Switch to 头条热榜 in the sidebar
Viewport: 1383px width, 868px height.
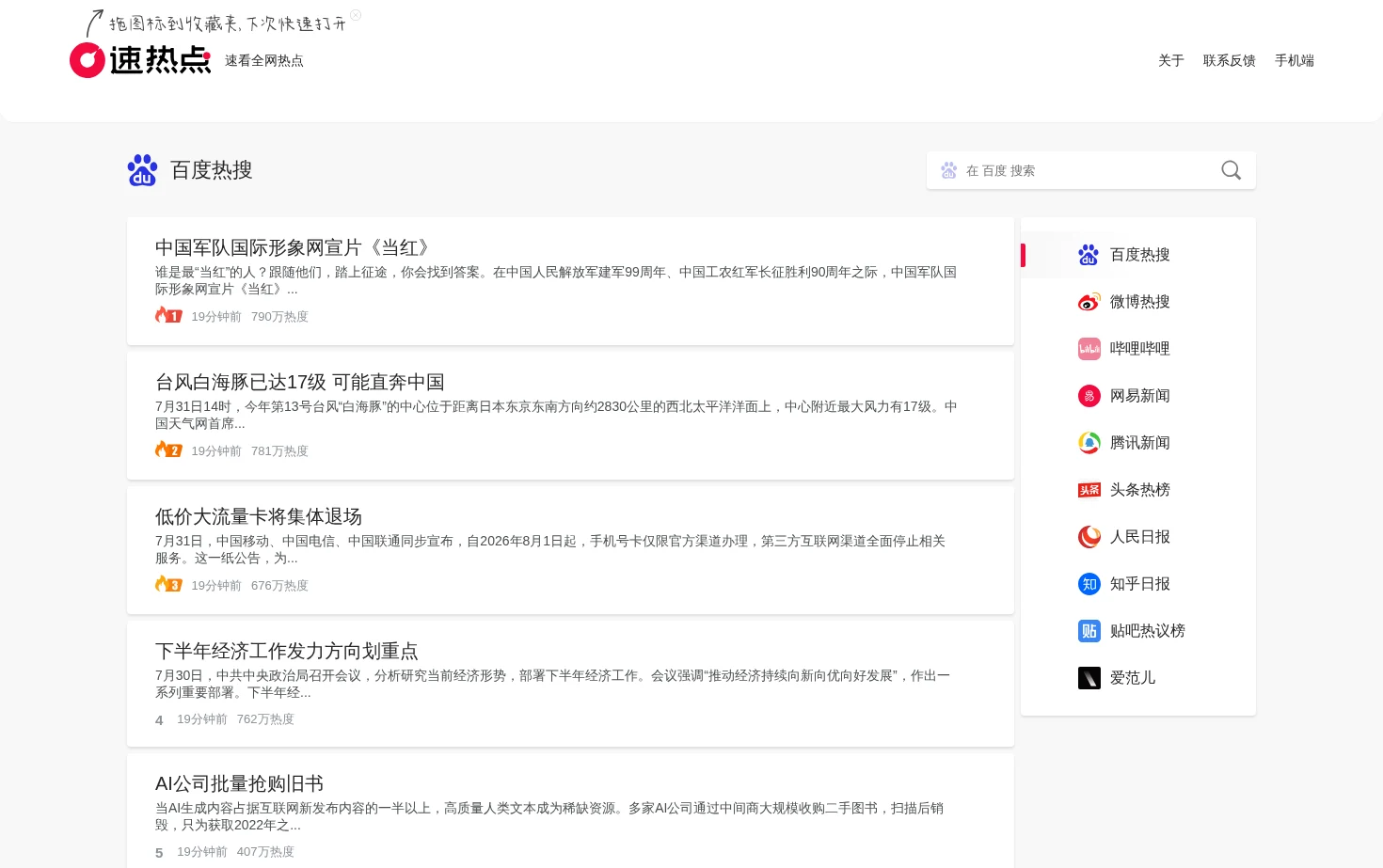point(1138,490)
